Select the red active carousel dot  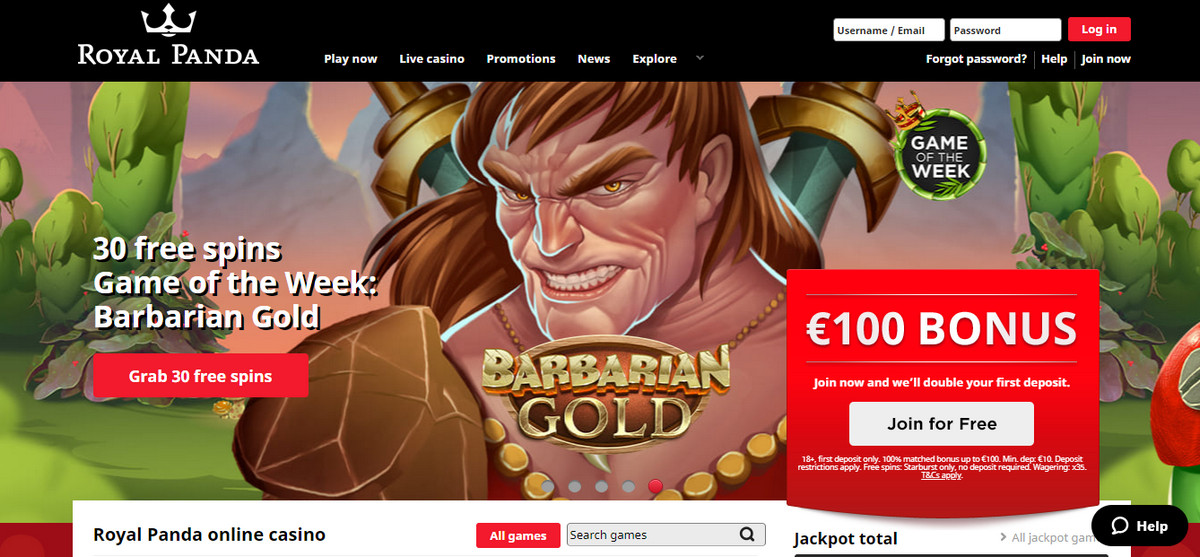[655, 487]
